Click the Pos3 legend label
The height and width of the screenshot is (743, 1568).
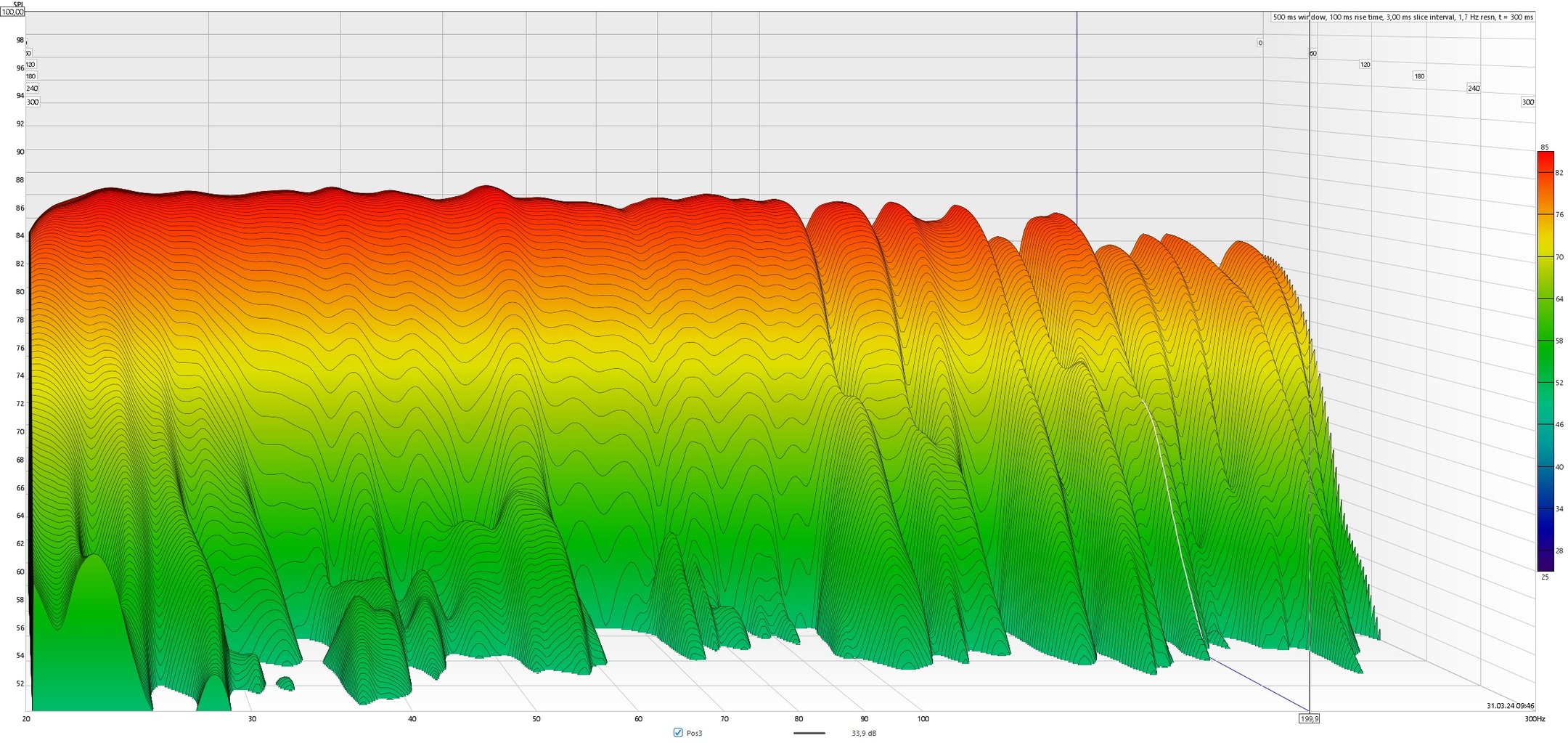(x=694, y=734)
